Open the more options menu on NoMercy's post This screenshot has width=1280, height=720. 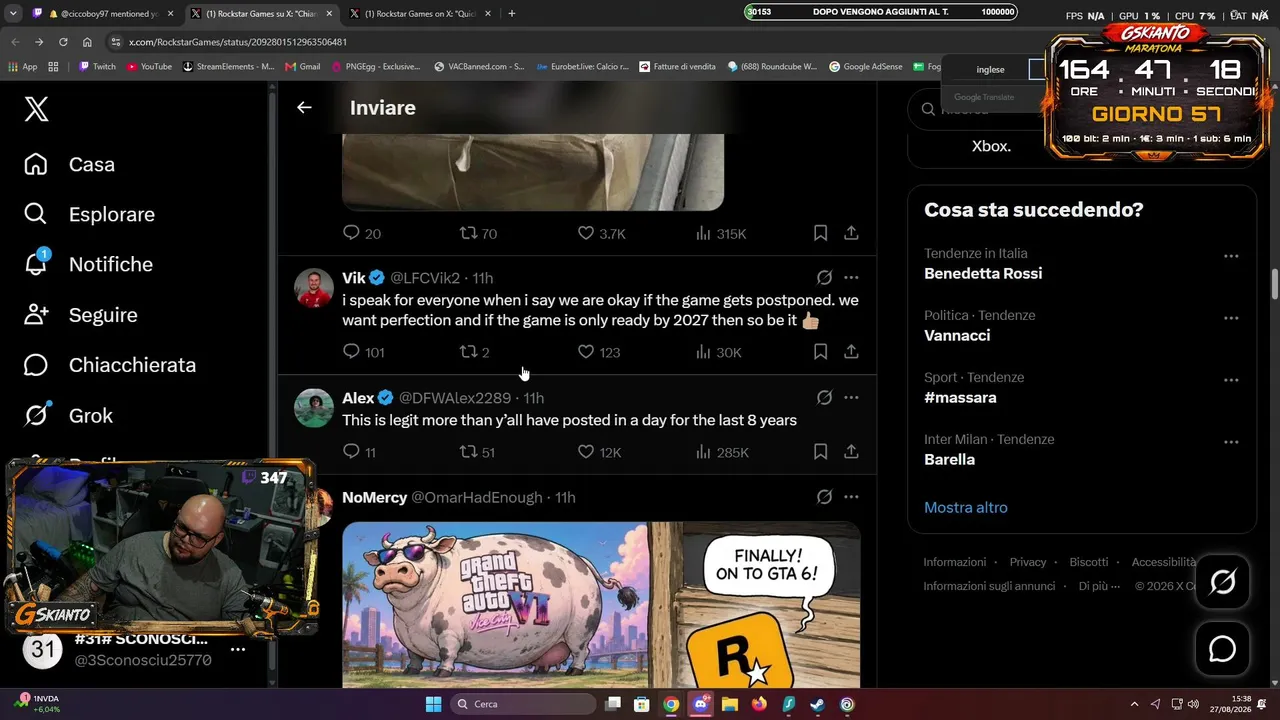click(851, 497)
